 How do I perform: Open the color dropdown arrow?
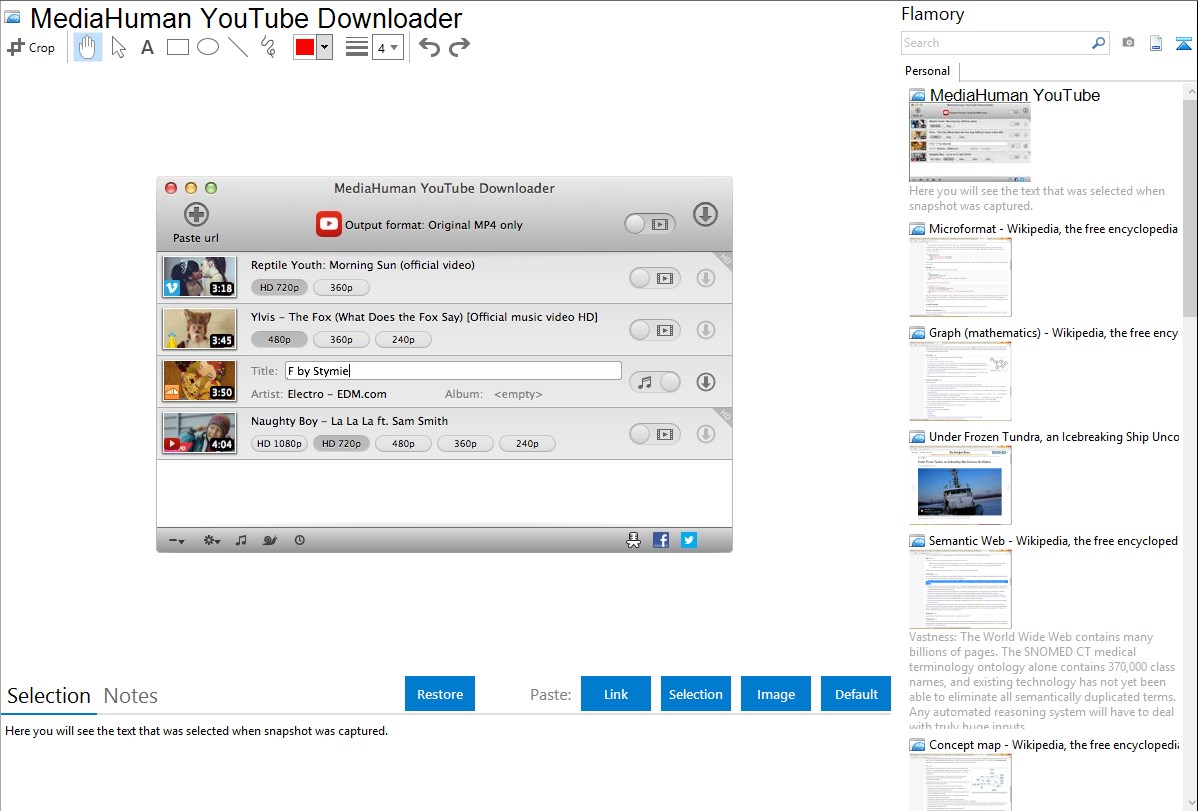point(325,47)
